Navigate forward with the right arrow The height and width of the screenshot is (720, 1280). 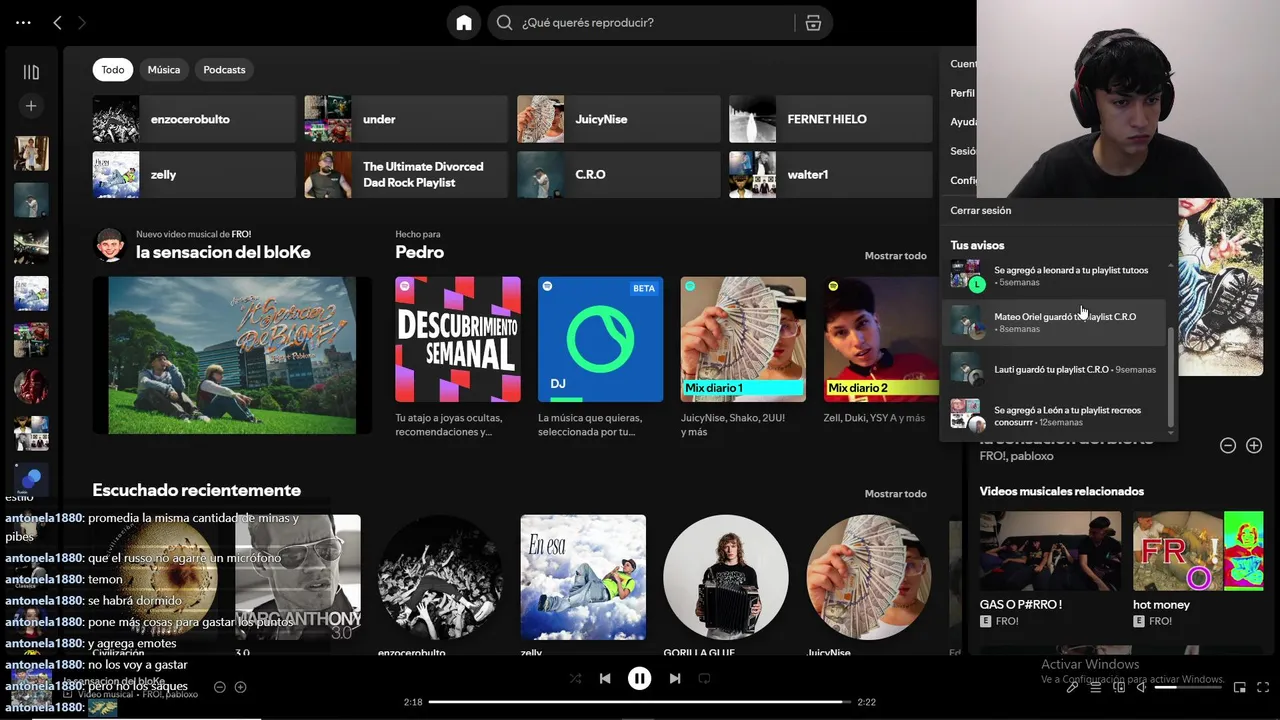(x=82, y=22)
